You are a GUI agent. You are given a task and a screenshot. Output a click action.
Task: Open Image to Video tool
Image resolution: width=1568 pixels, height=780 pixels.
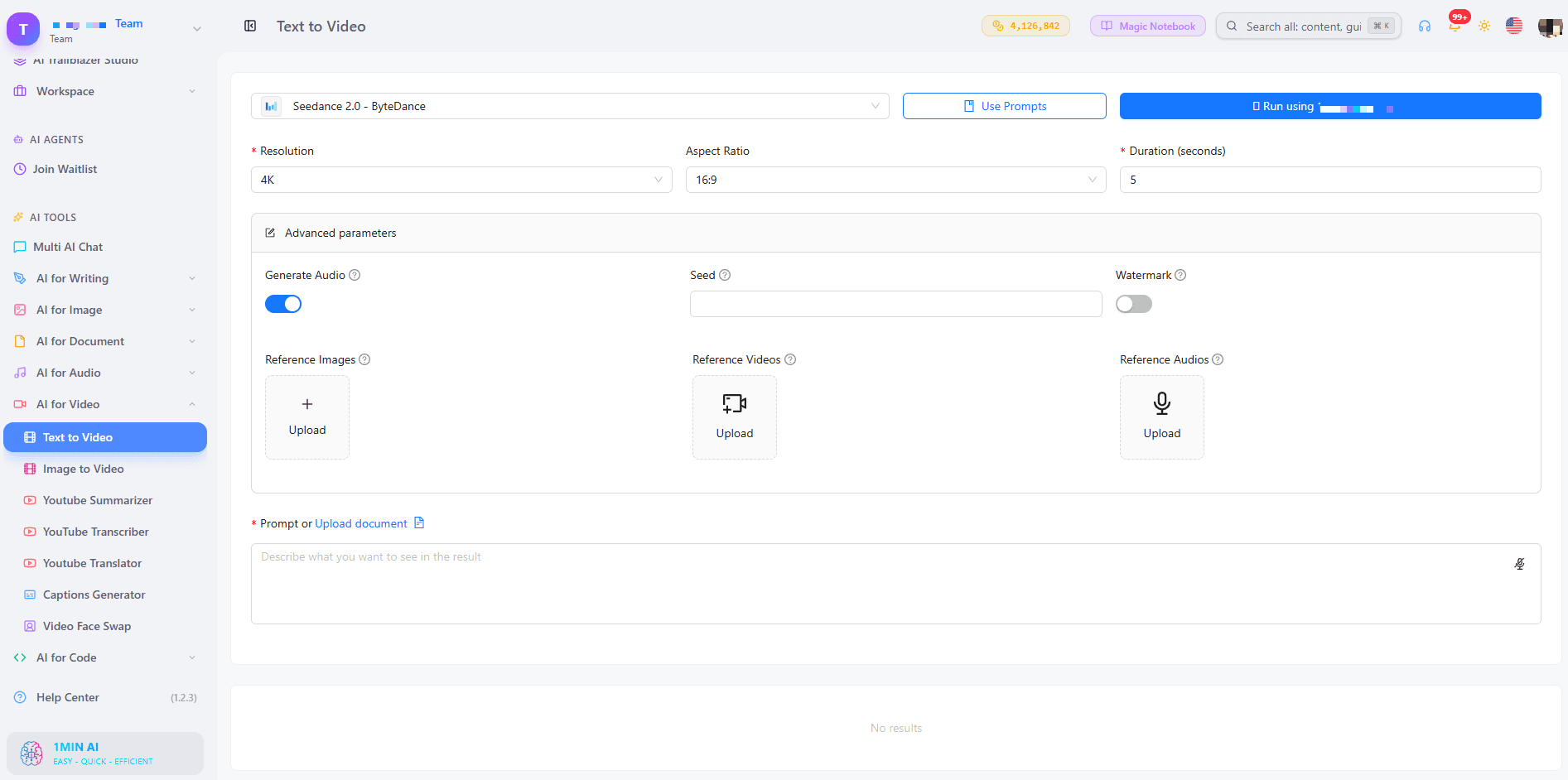point(105,469)
